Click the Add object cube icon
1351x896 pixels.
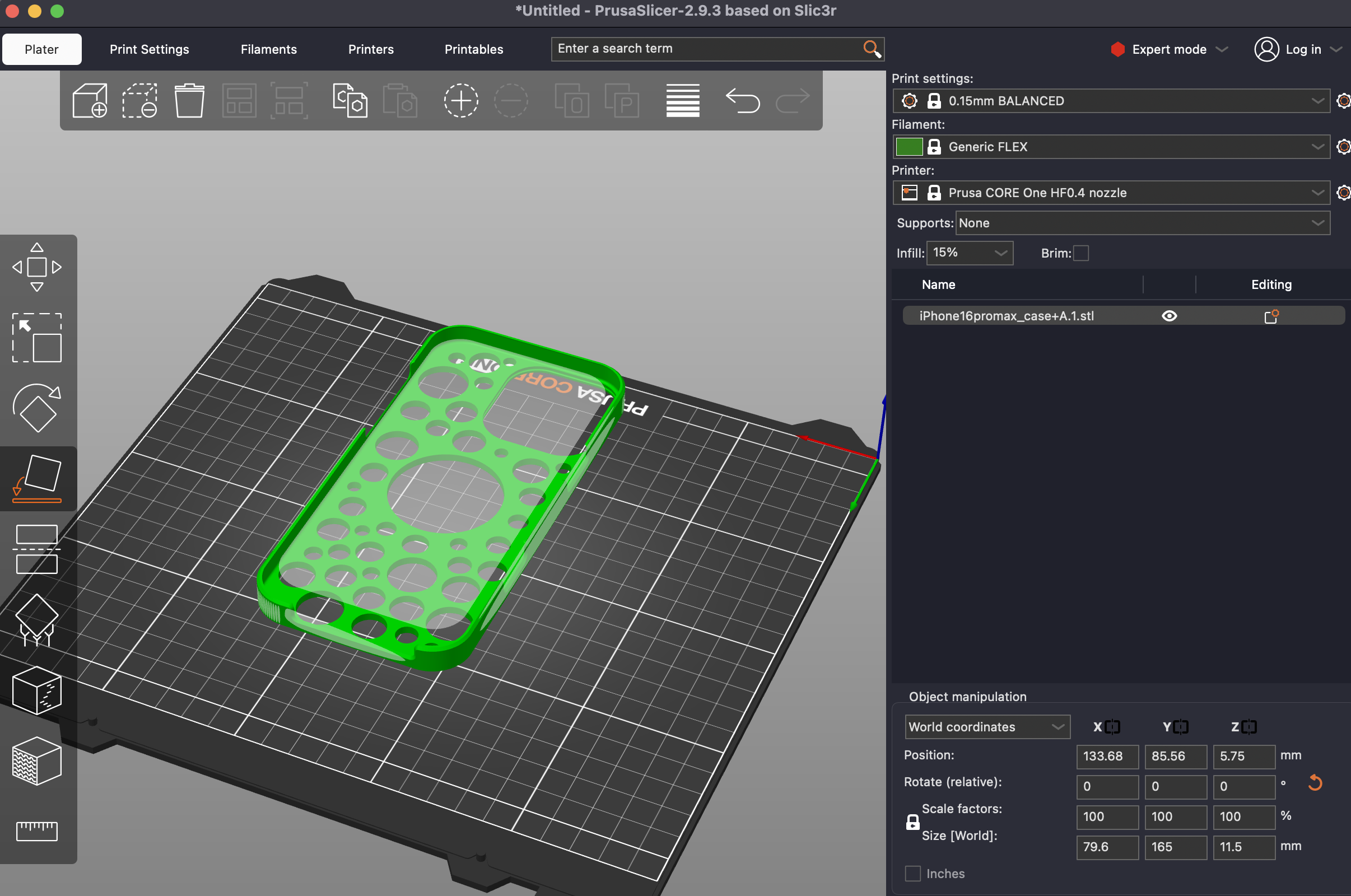point(90,101)
